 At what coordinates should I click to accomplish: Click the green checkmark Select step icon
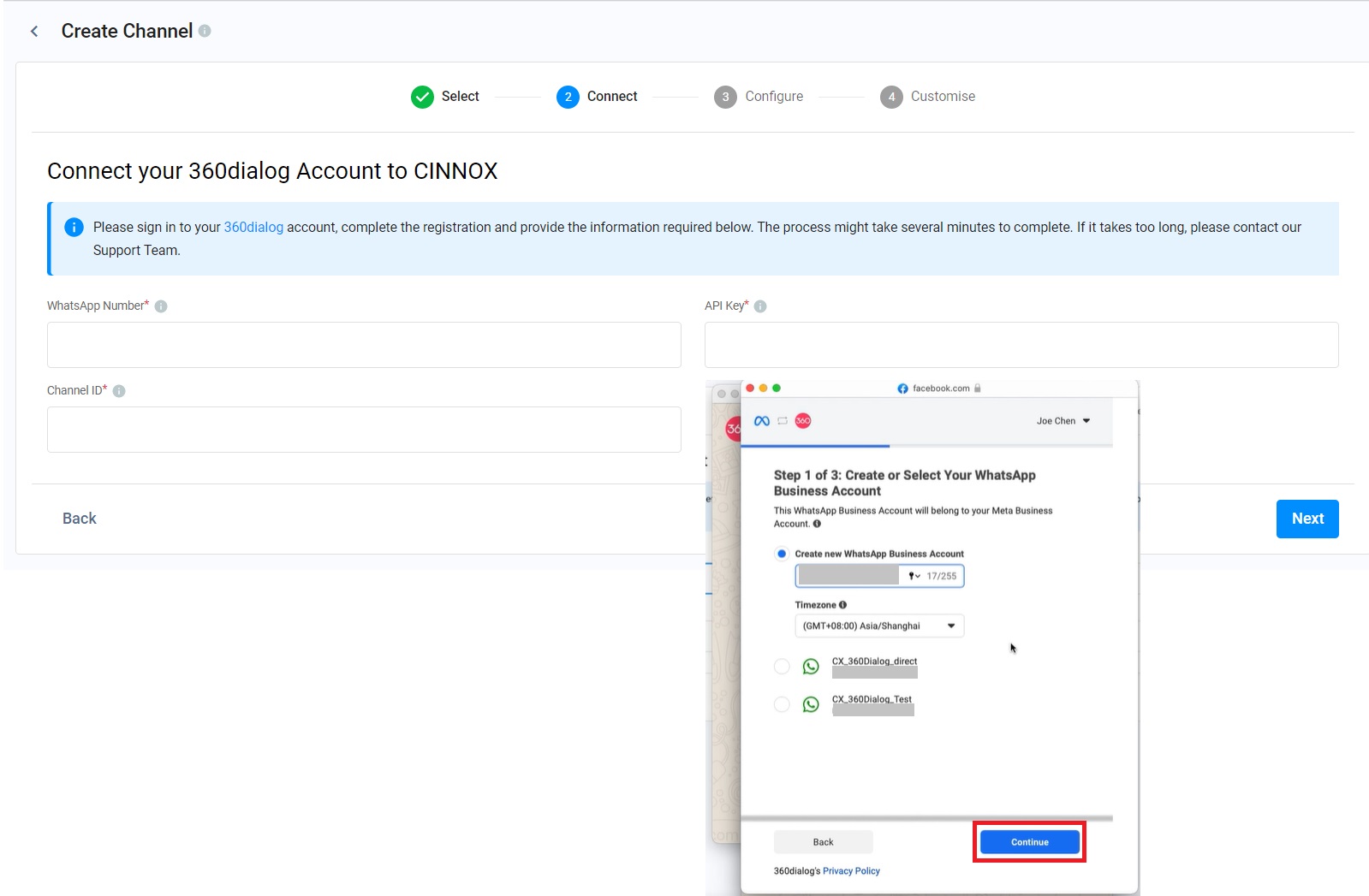422,97
